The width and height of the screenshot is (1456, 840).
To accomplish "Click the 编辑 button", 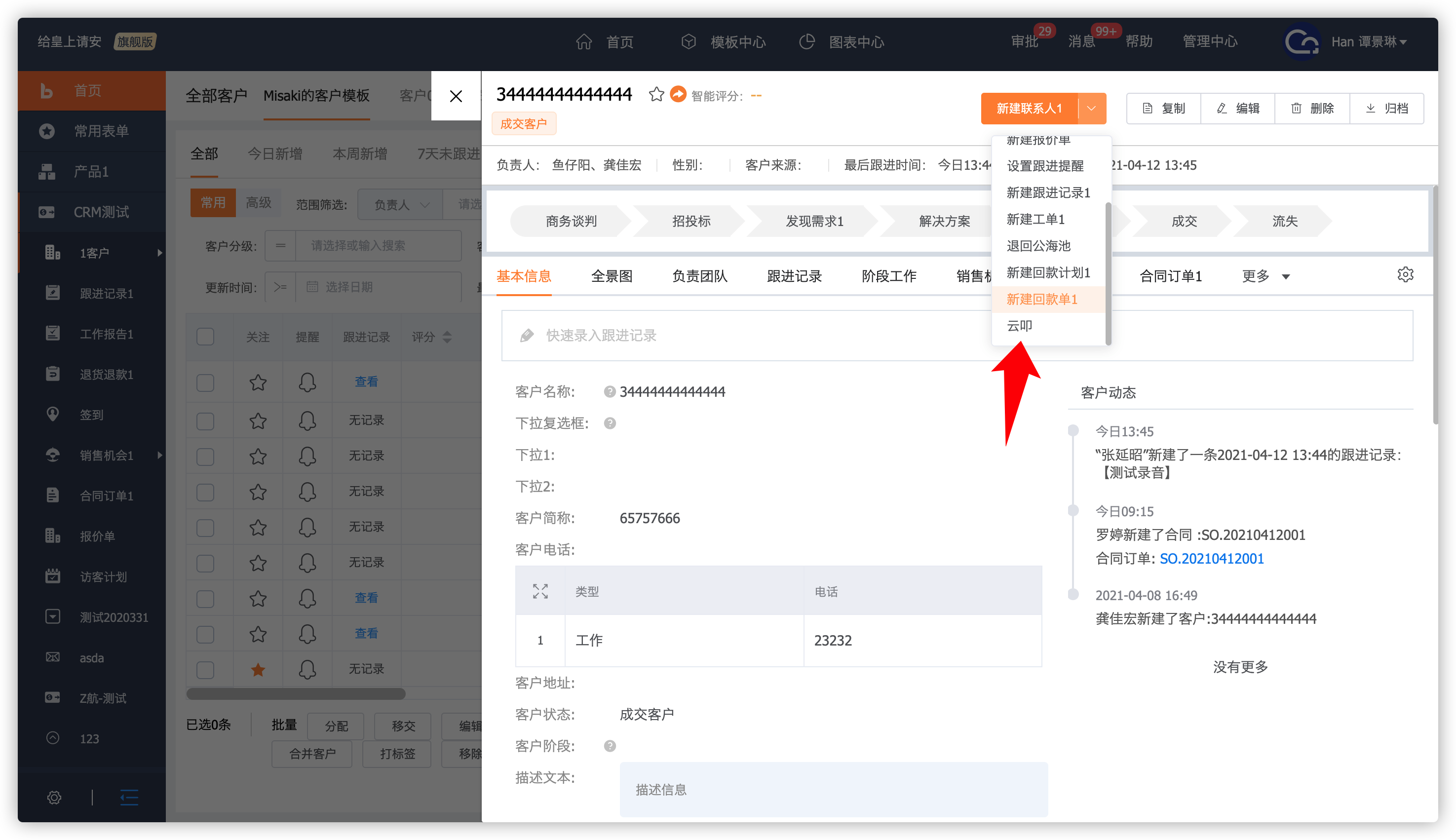I will [x=1238, y=109].
